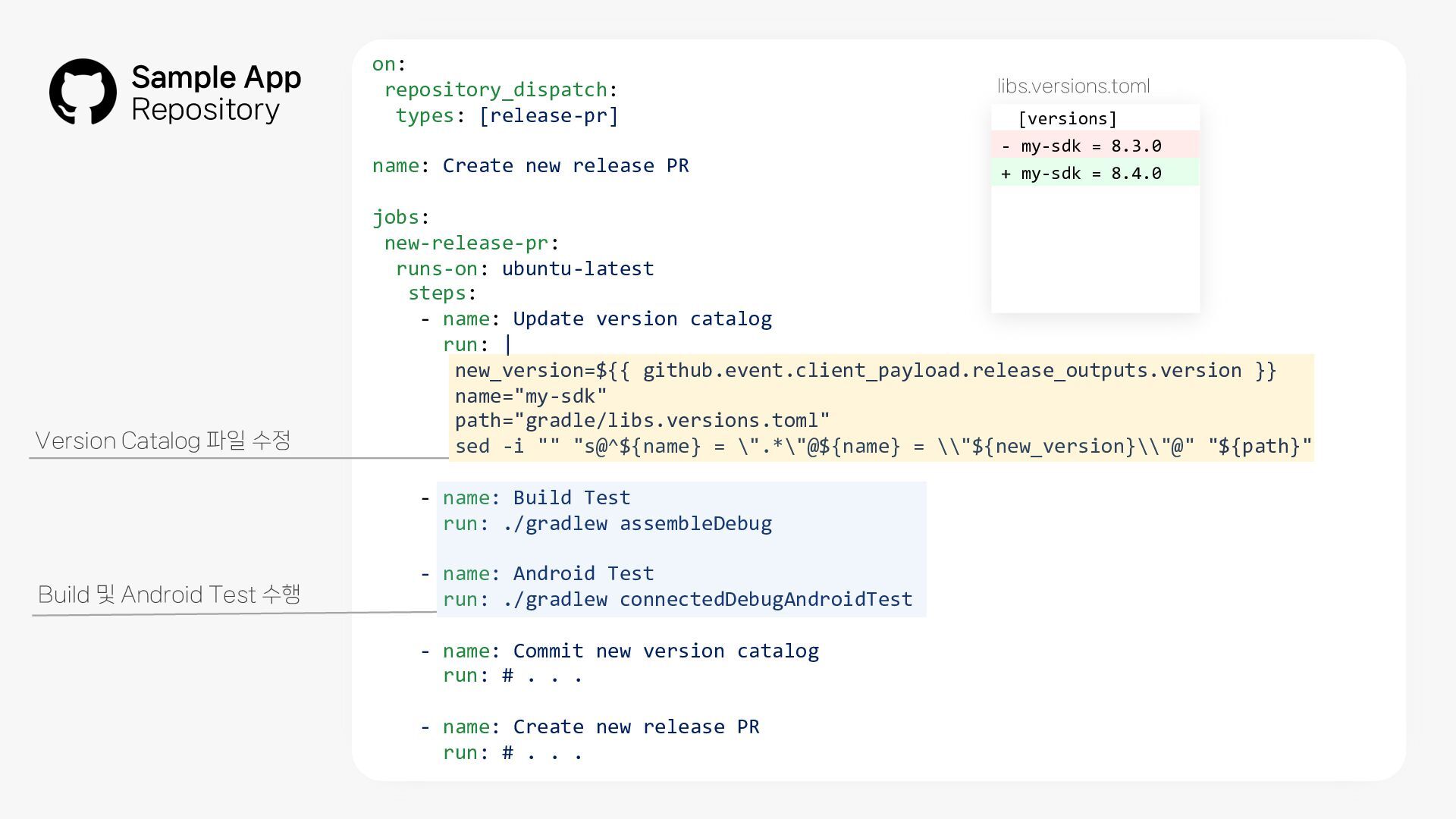
Task: Click the path="gradle/libs.versions.toml" line
Action: [642, 421]
